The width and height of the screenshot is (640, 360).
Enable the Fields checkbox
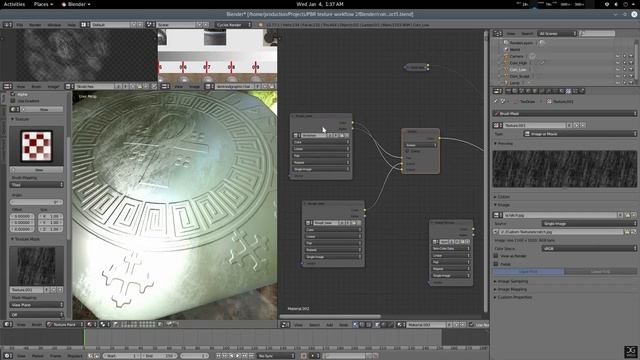tap(496, 264)
